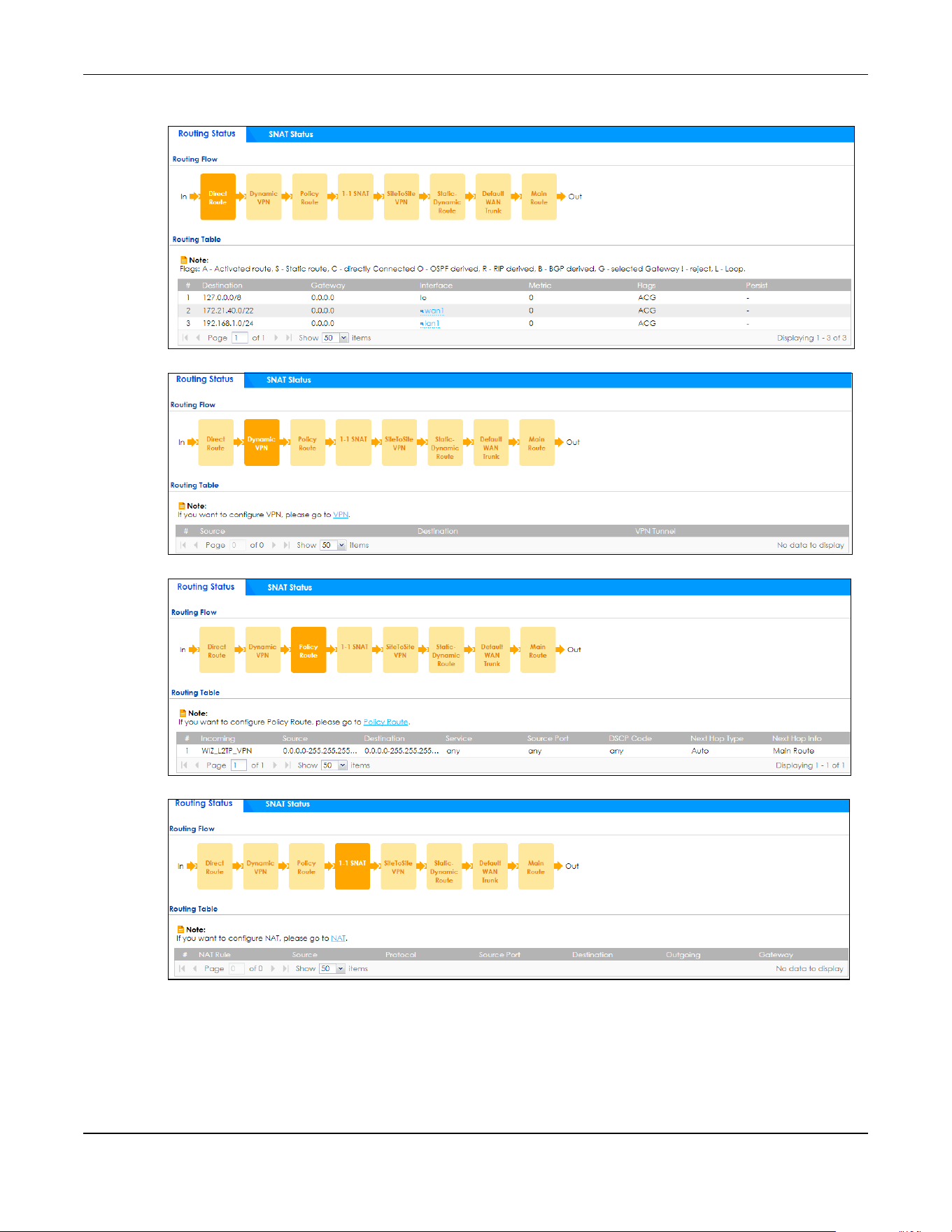
Task: Click previous-page icon in Policy Route table pager
Action: click(x=197, y=765)
